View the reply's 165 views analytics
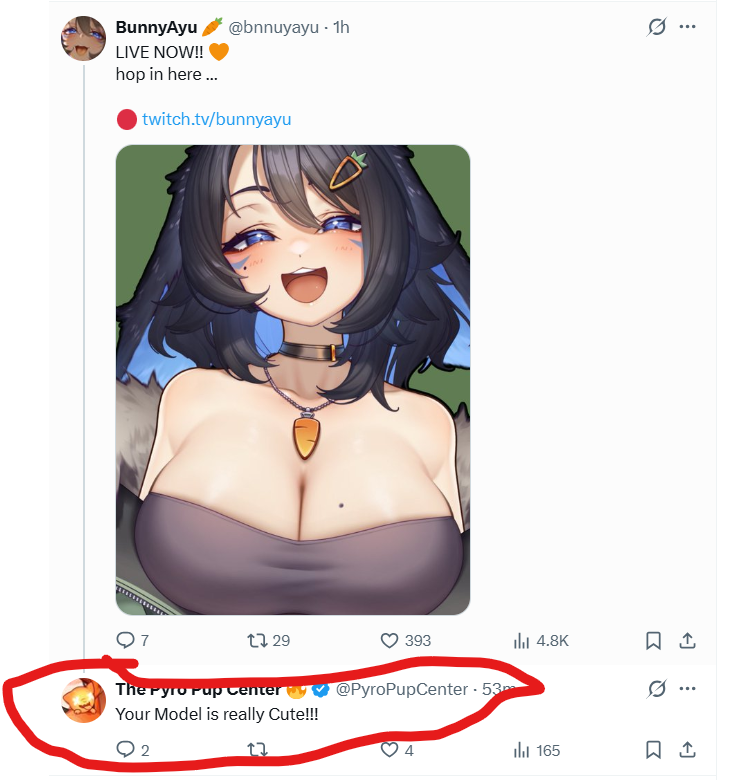 [x=537, y=750]
